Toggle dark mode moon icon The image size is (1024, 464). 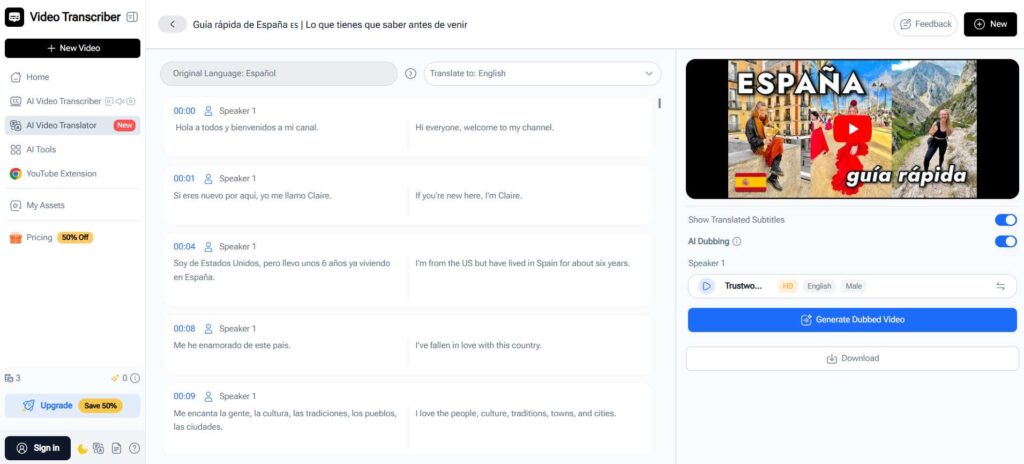tap(83, 448)
